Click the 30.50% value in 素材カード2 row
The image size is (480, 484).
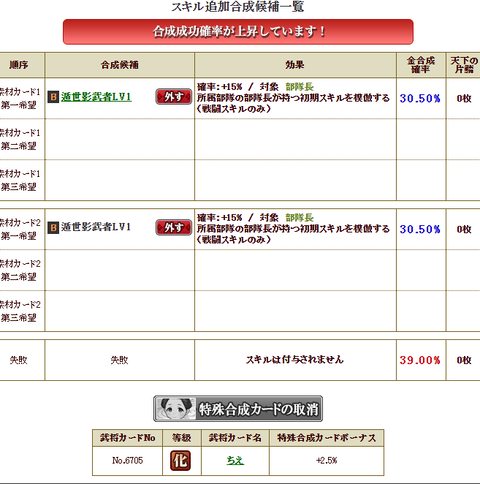coord(420,229)
